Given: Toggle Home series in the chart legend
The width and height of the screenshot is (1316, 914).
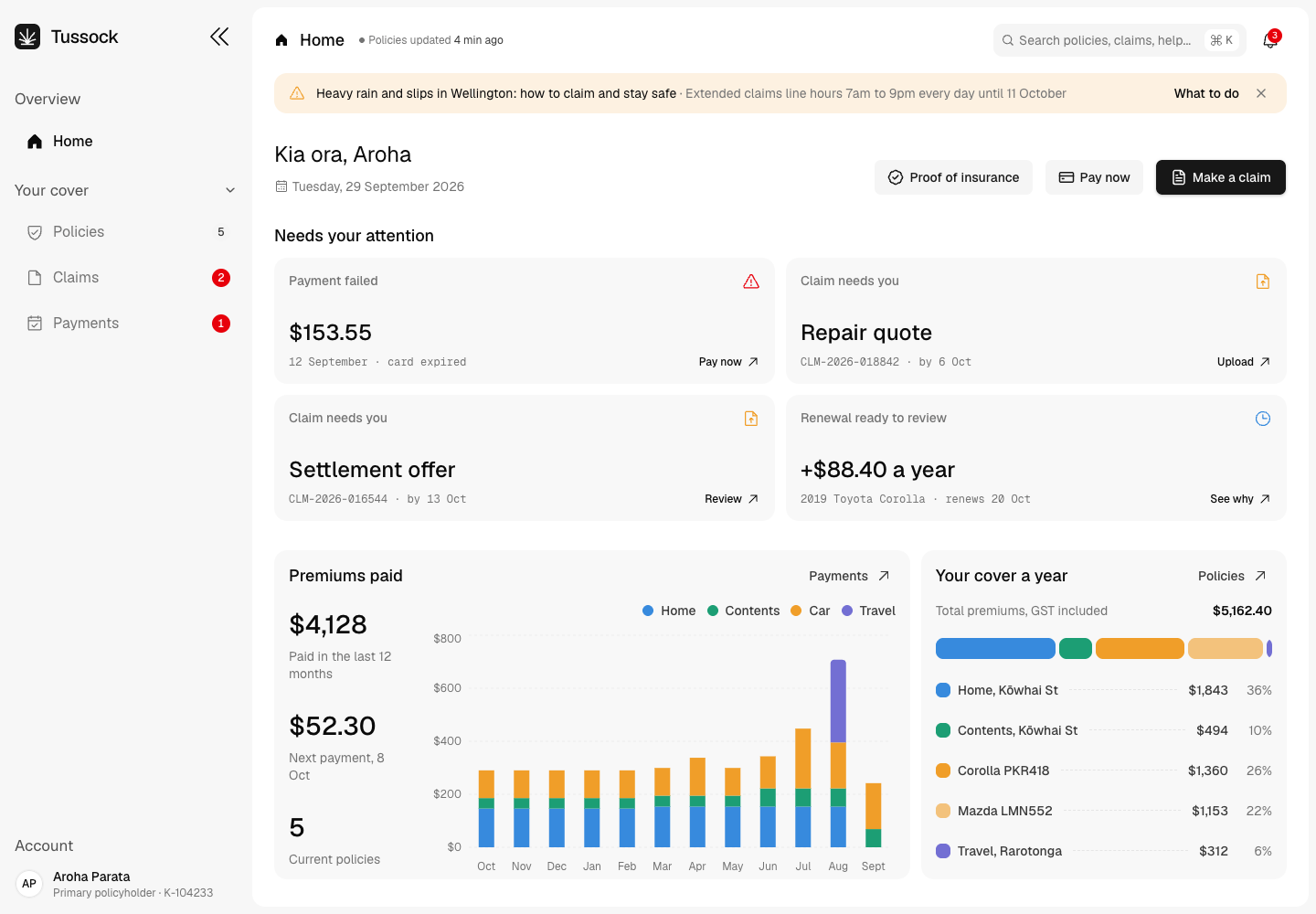Looking at the screenshot, I should [x=669, y=611].
